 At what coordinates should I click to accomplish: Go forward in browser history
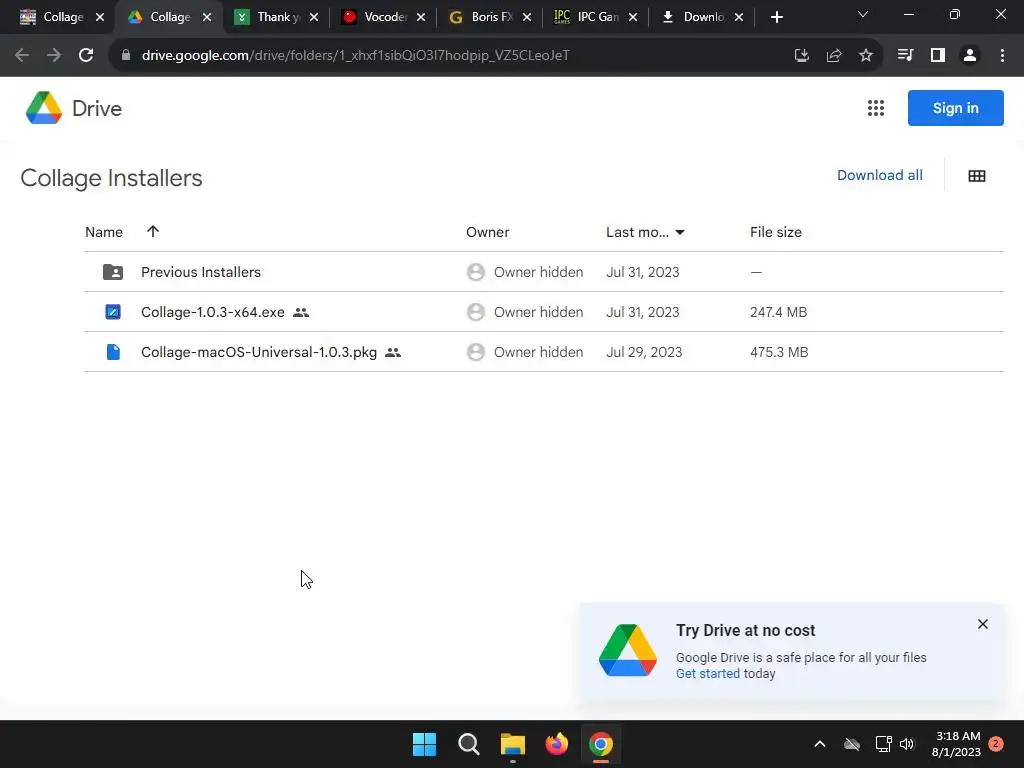click(54, 56)
